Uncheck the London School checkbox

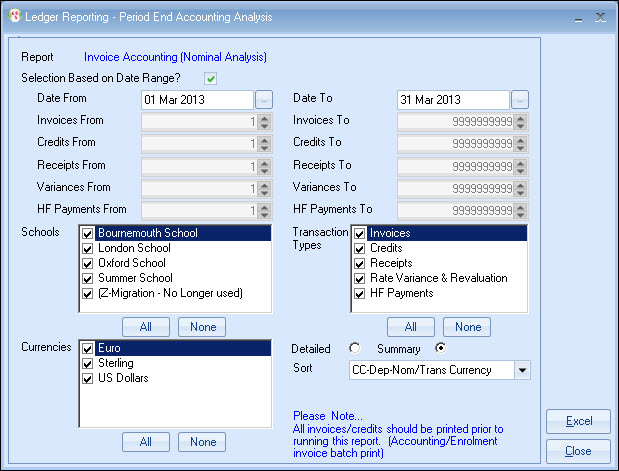click(x=89, y=248)
